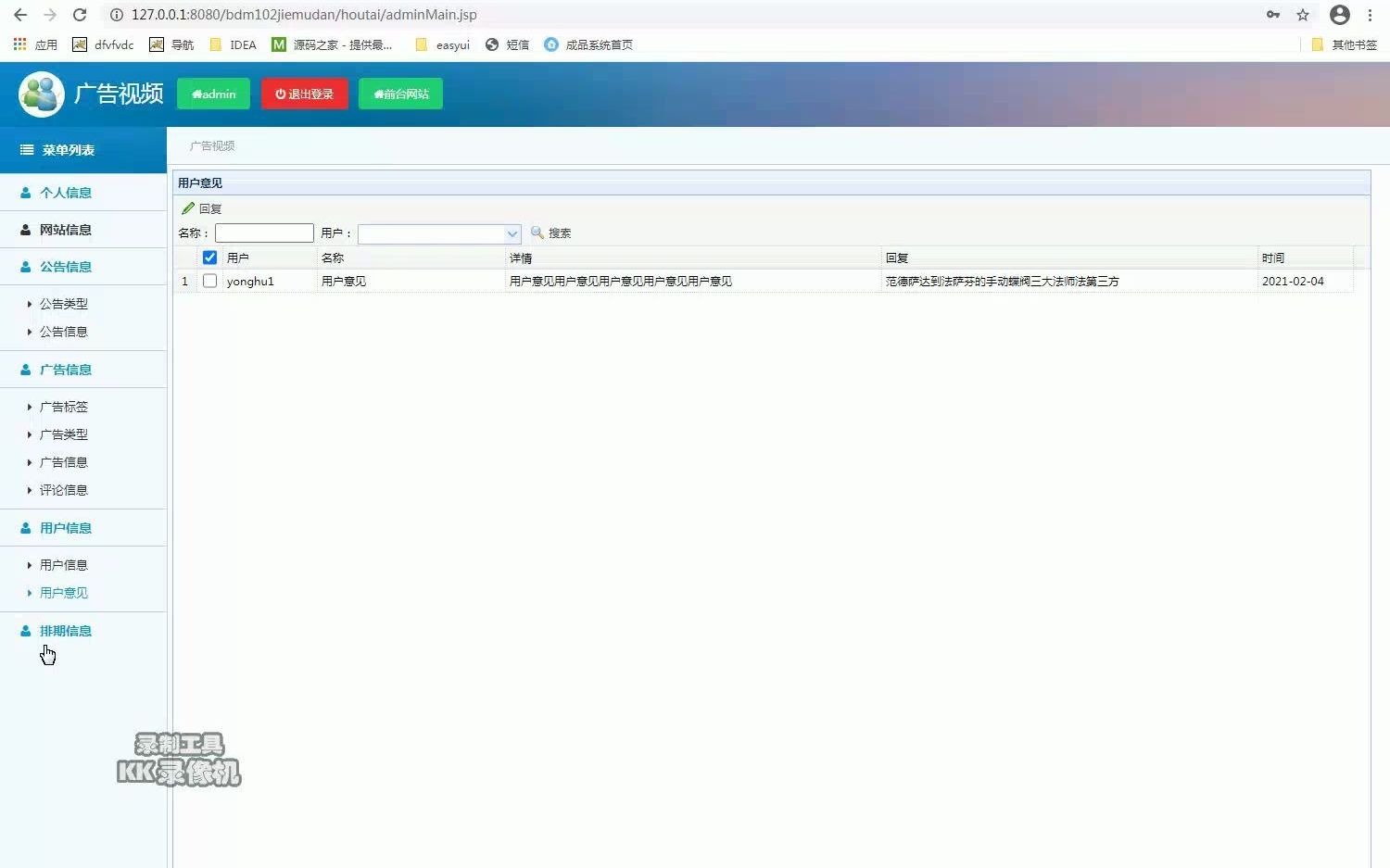The image size is (1390, 868).
Task: Click the address bar URL
Action: pyautogui.click(x=304, y=15)
